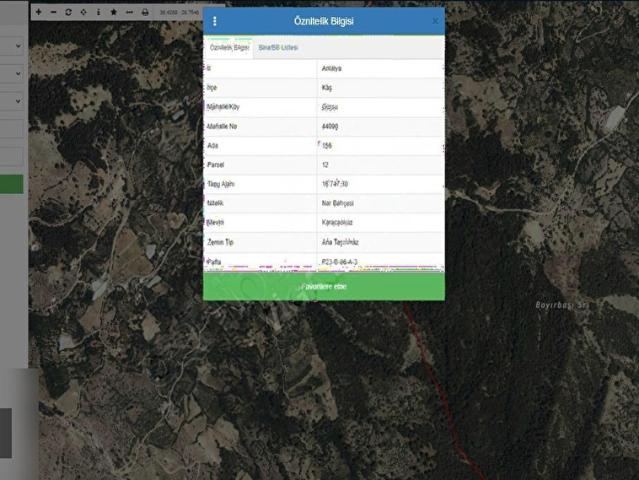Click the refresh icon in map toolbar
Viewport: 639px width, 480px height.
68,12
